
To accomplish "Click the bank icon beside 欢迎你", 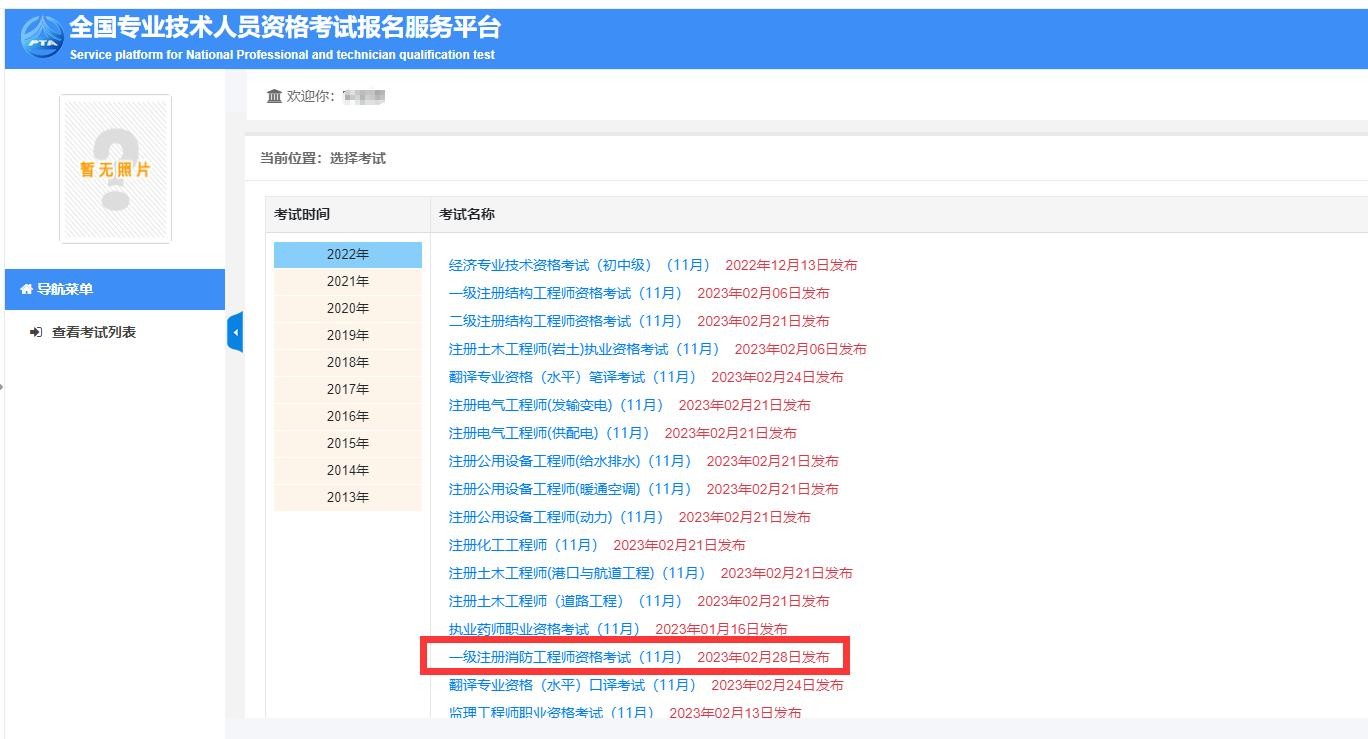I will (x=274, y=96).
